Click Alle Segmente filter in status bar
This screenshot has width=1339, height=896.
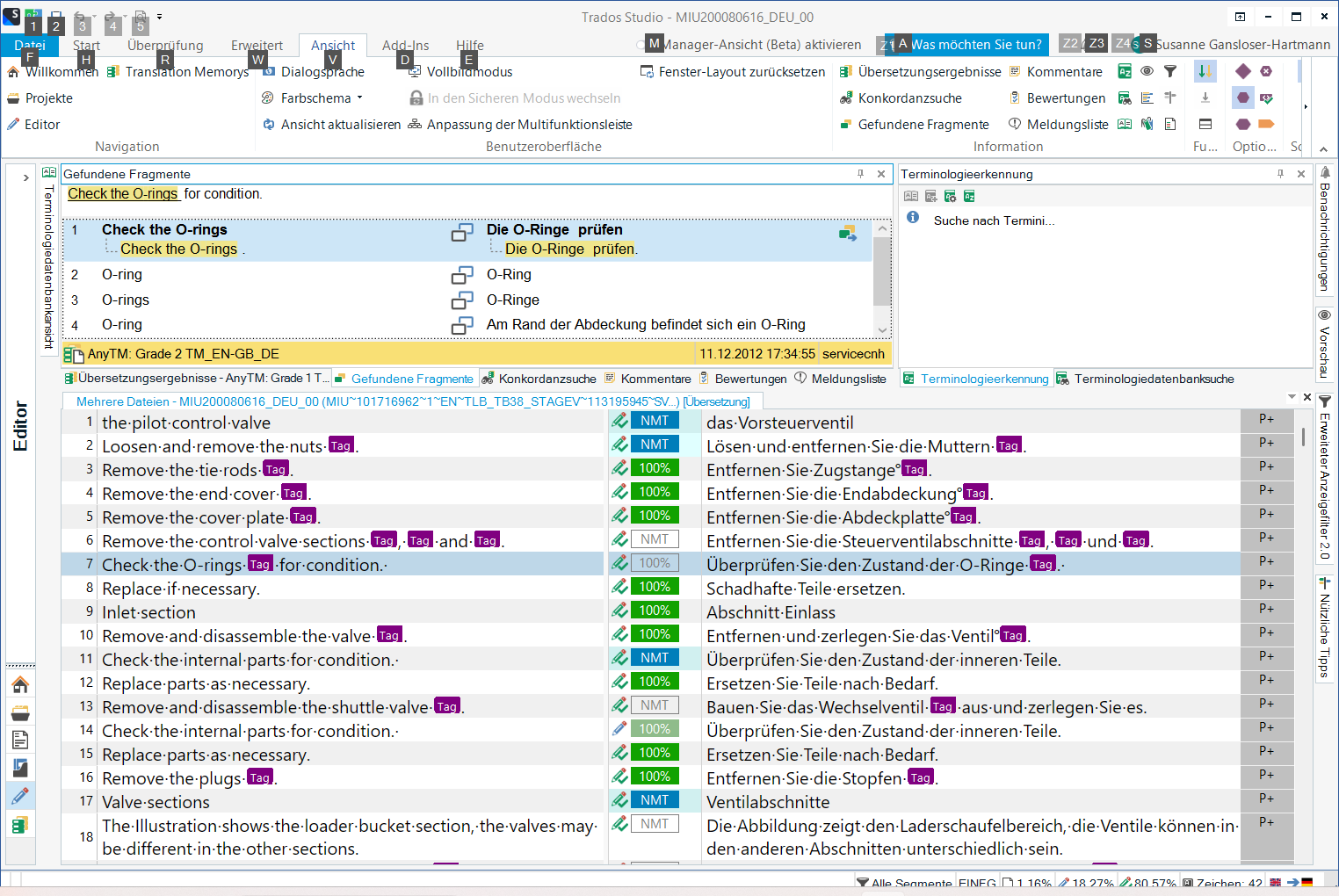(x=904, y=883)
